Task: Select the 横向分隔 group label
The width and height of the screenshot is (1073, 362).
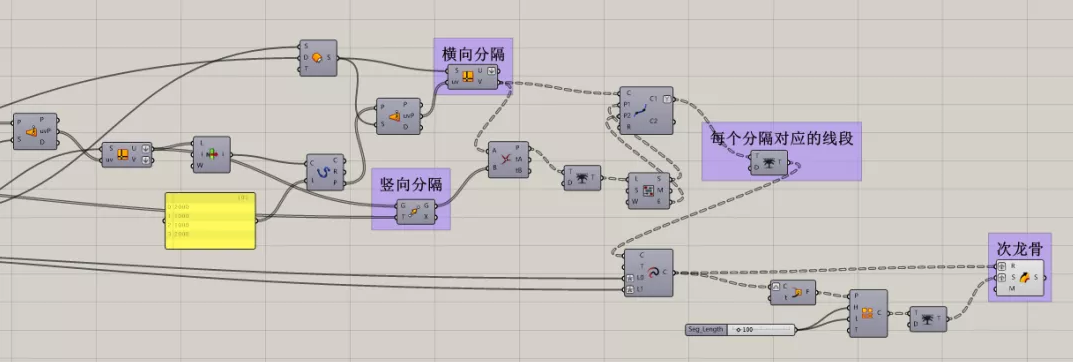Action: [x=474, y=53]
